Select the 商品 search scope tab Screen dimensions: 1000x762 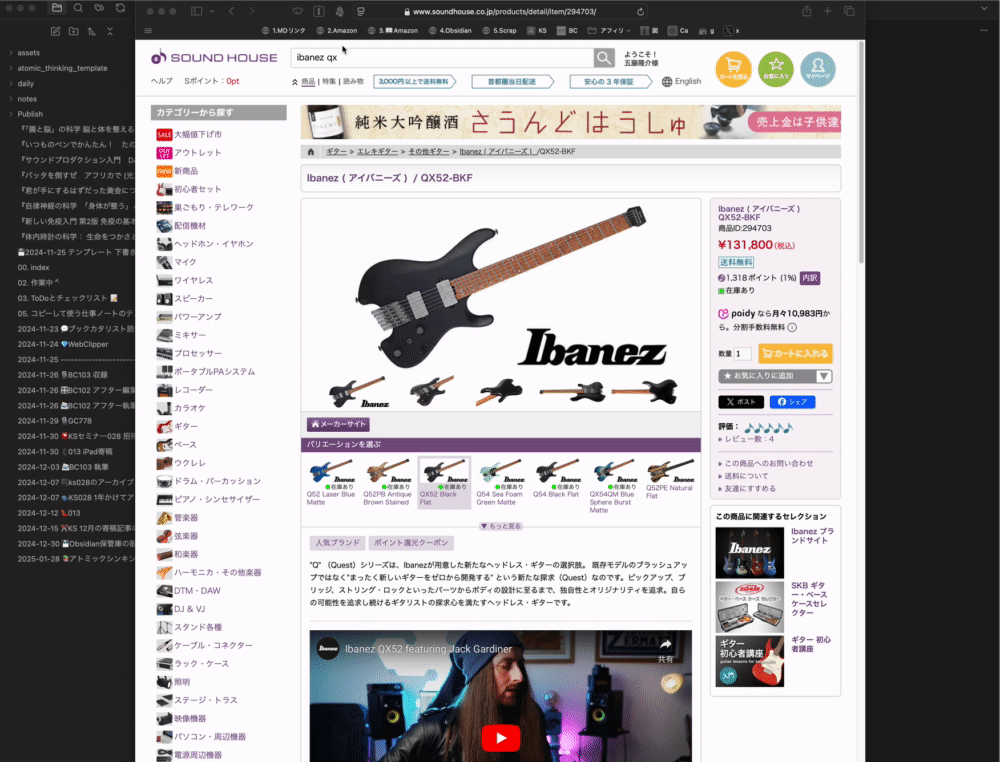(308, 82)
